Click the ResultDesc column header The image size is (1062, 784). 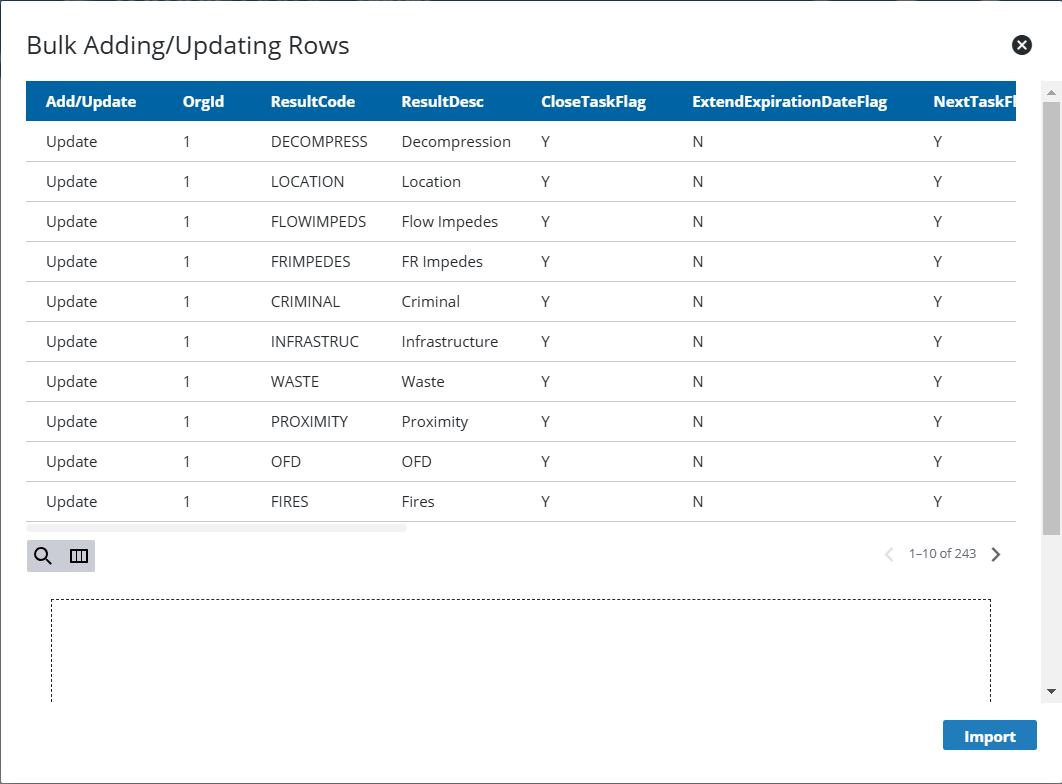(442, 101)
